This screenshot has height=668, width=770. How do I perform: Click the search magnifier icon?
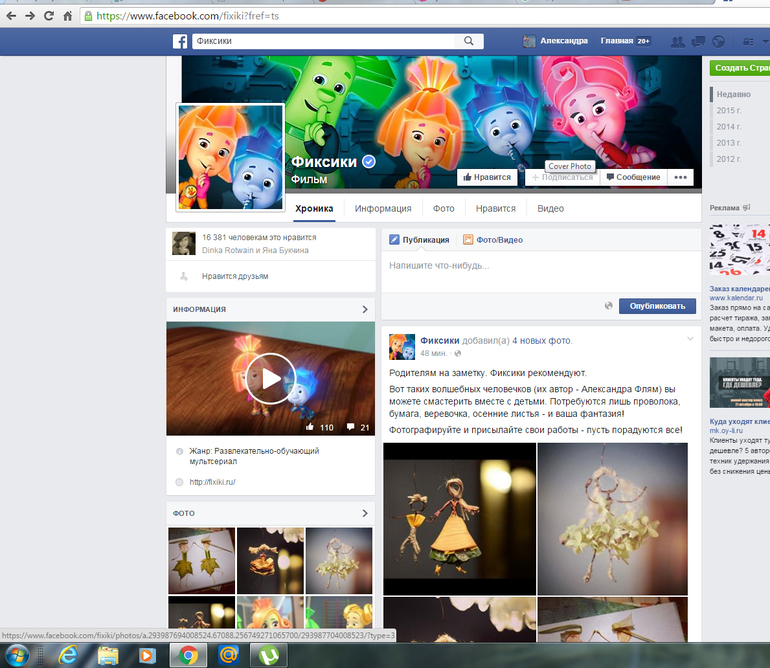[x=469, y=41]
